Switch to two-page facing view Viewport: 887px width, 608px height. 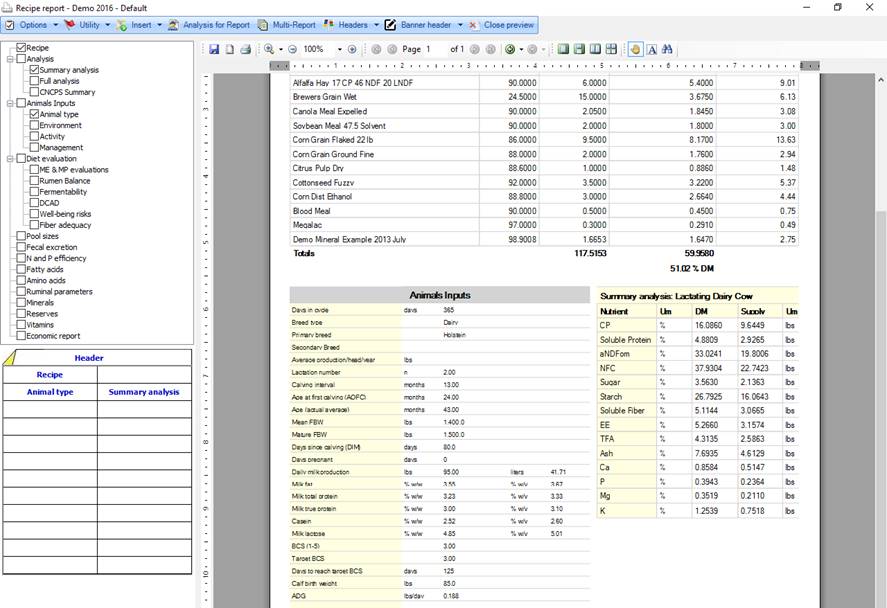(x=595, y=49)
